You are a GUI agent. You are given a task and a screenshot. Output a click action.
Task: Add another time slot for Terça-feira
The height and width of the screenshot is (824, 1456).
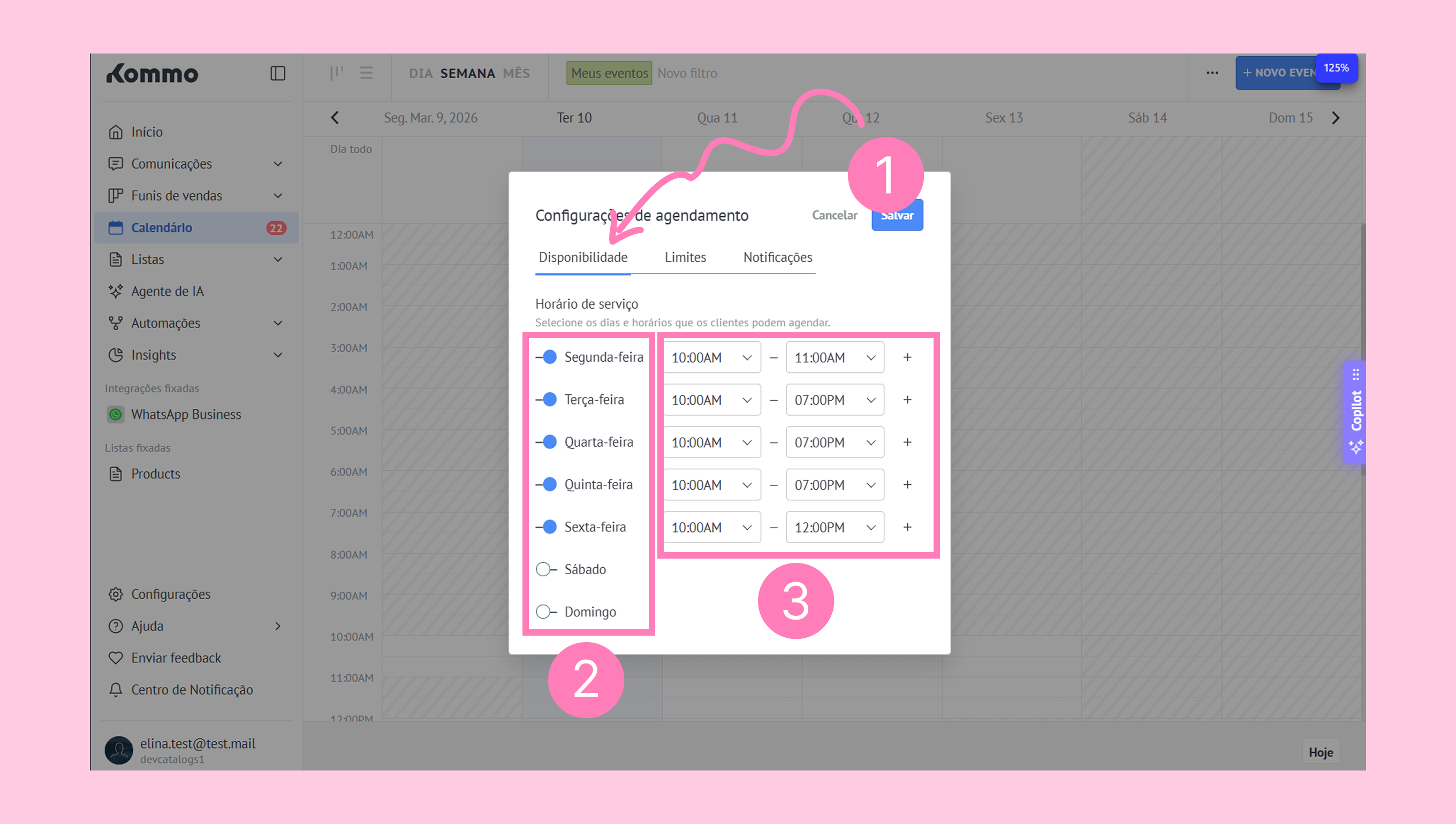(x=907, y=400)
